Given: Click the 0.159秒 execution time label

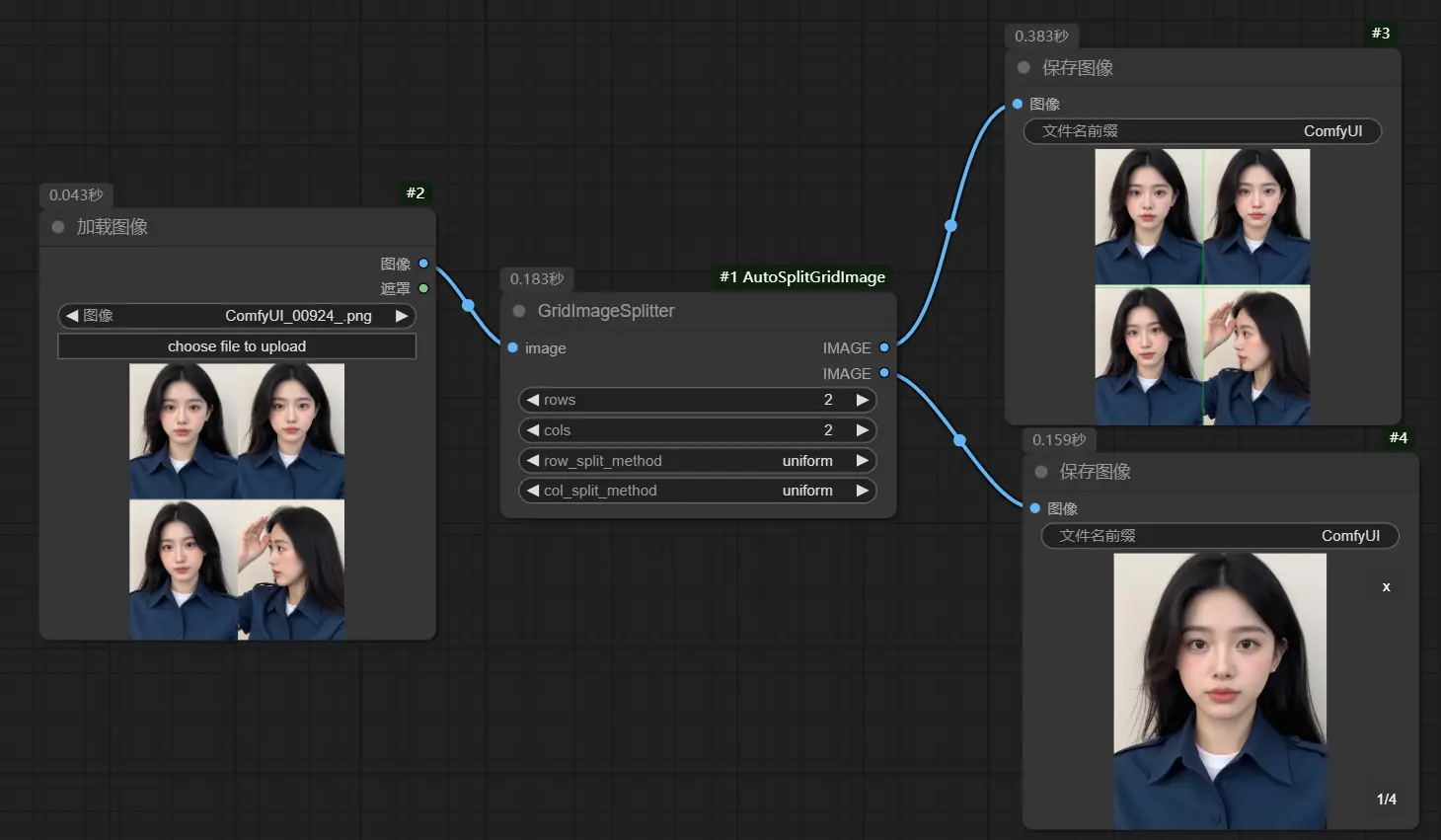Looking at the screenshot, I should click(1059, 440).
